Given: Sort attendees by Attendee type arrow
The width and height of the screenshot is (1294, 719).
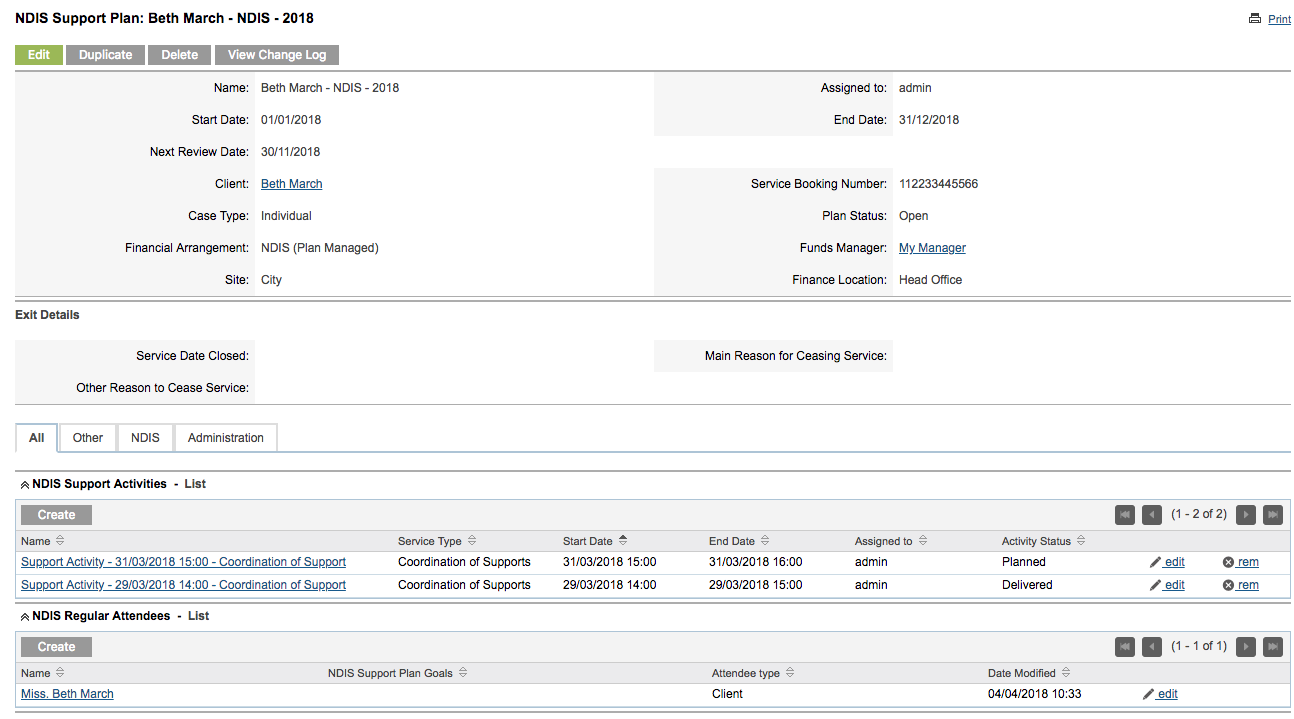Looking at the screenshot, I should click(x=789, y=673).
